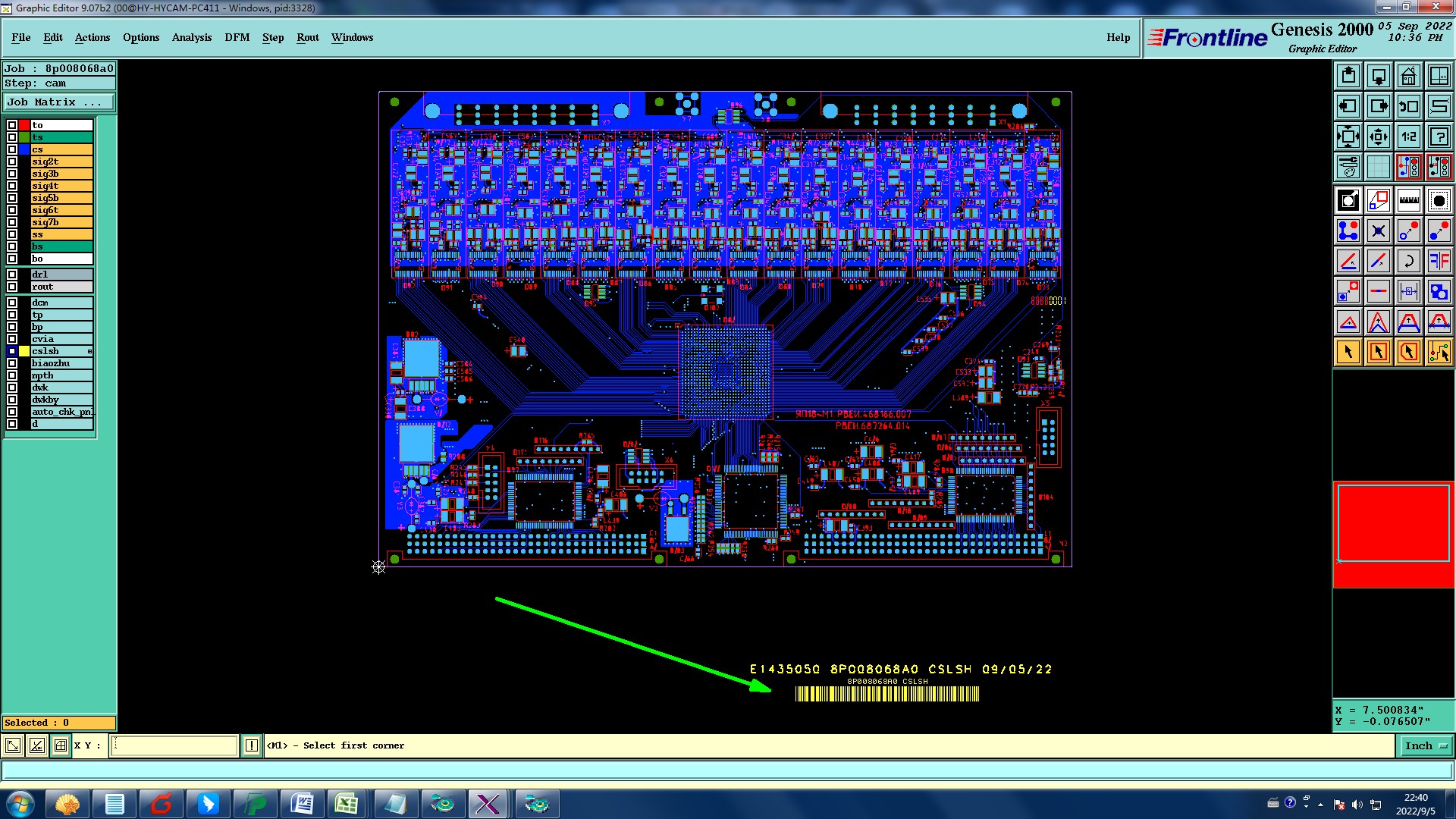
Task: Open the Analysis menu
Action: [191, 37]
